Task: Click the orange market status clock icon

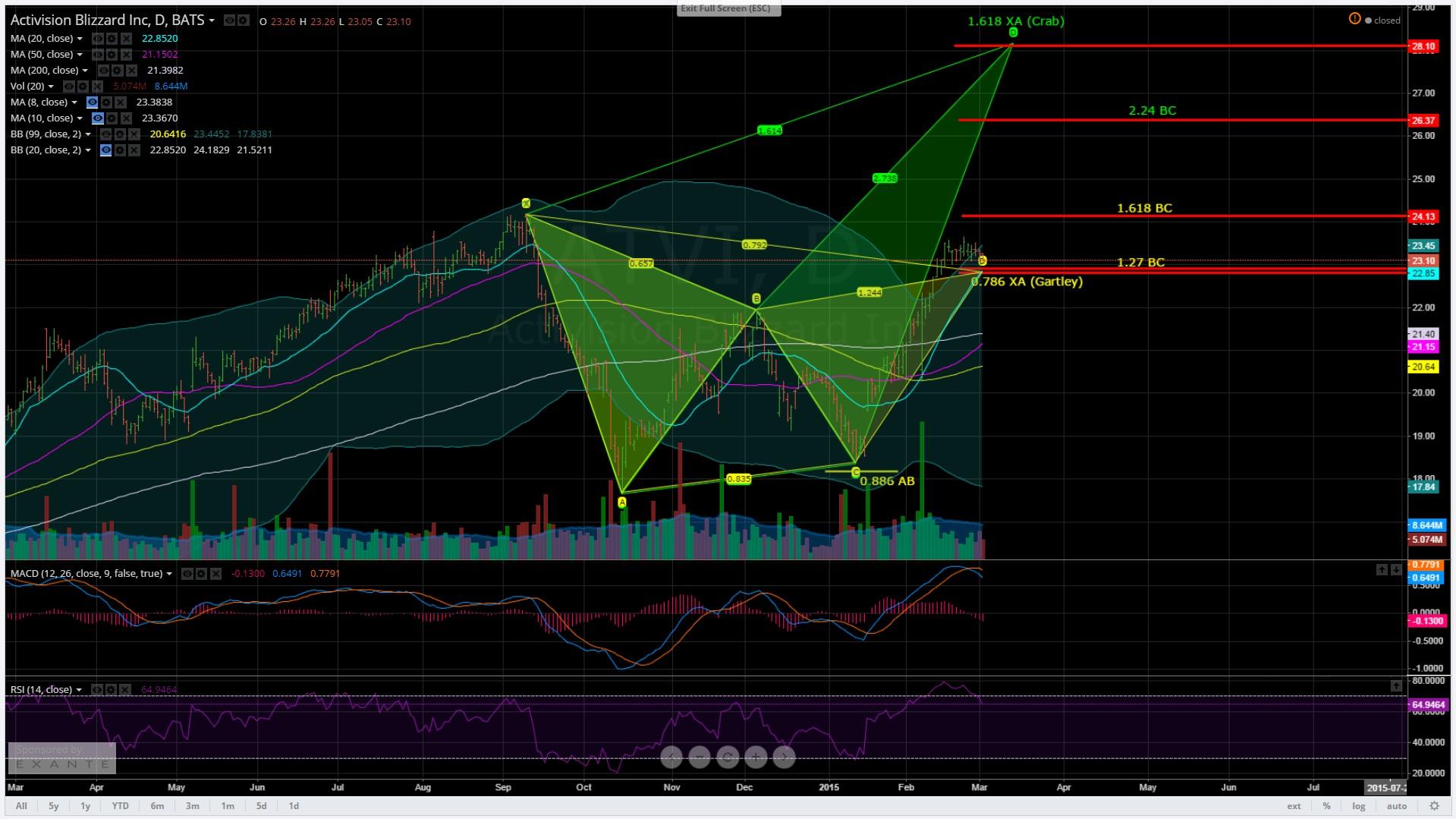Action: tap(1354, 19)
